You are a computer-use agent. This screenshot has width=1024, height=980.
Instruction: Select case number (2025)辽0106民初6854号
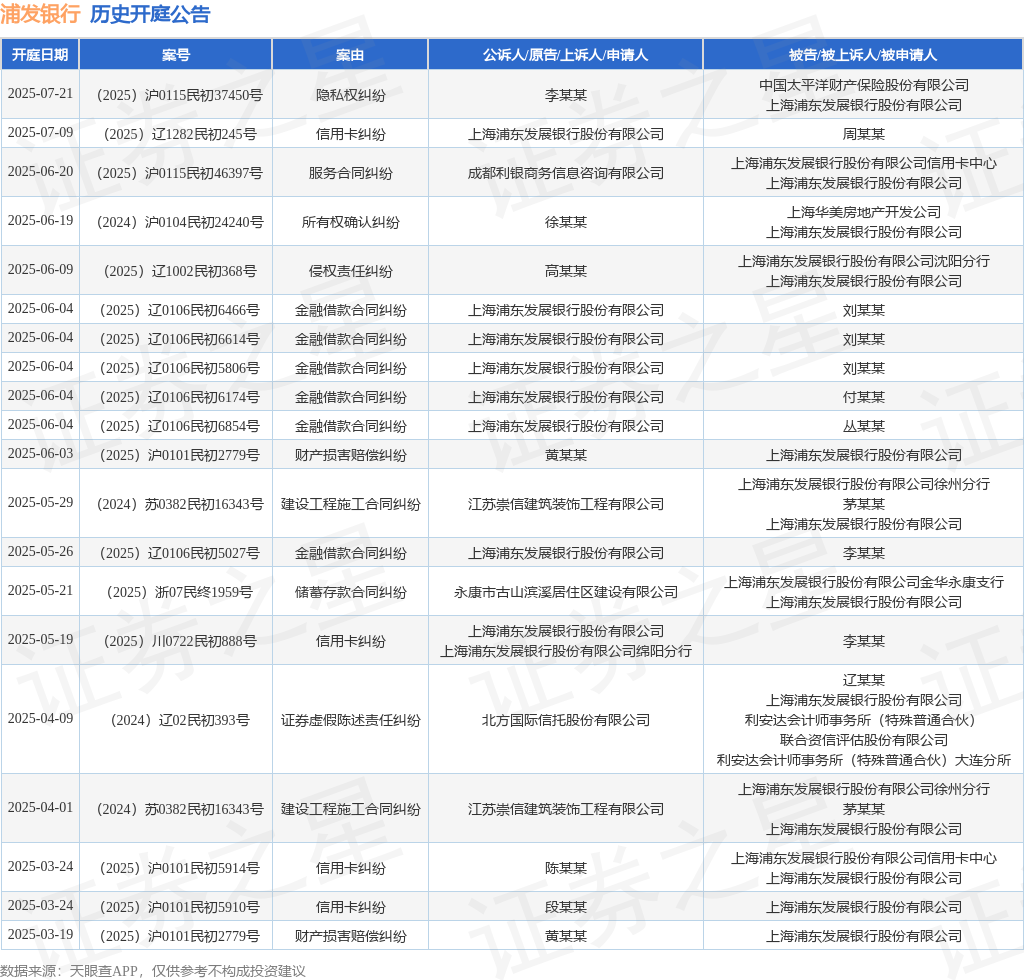pyautogui.click(x=180, y=426)
